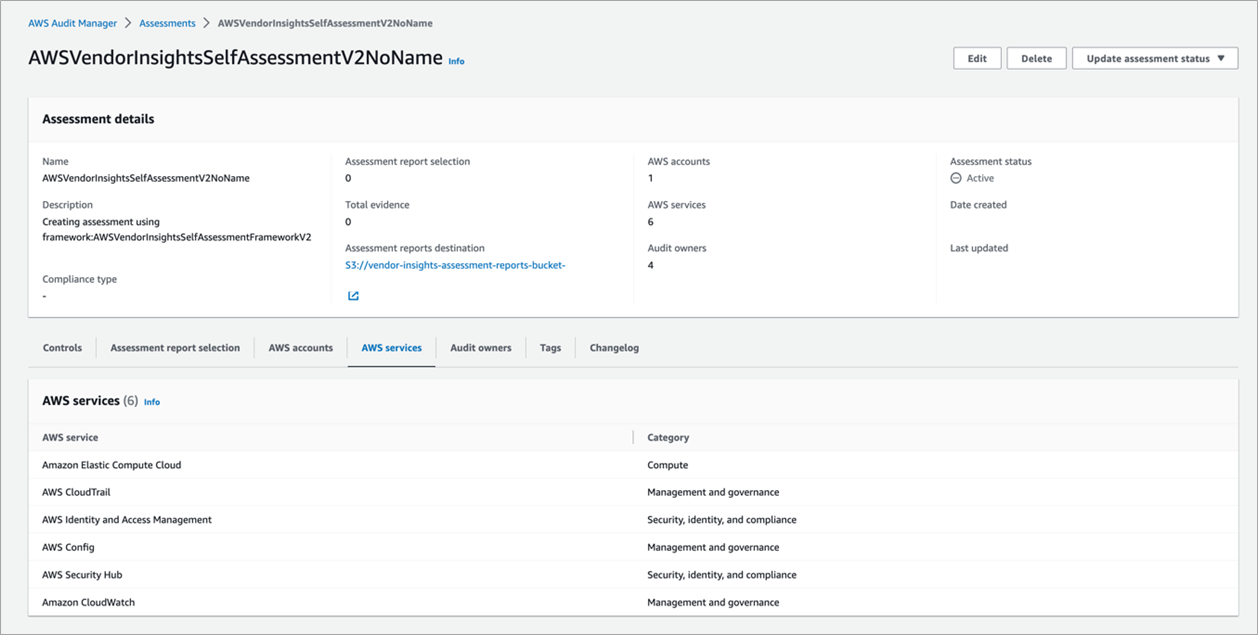Select the AWS Identity and Access Management text

[x=127, y=520]
